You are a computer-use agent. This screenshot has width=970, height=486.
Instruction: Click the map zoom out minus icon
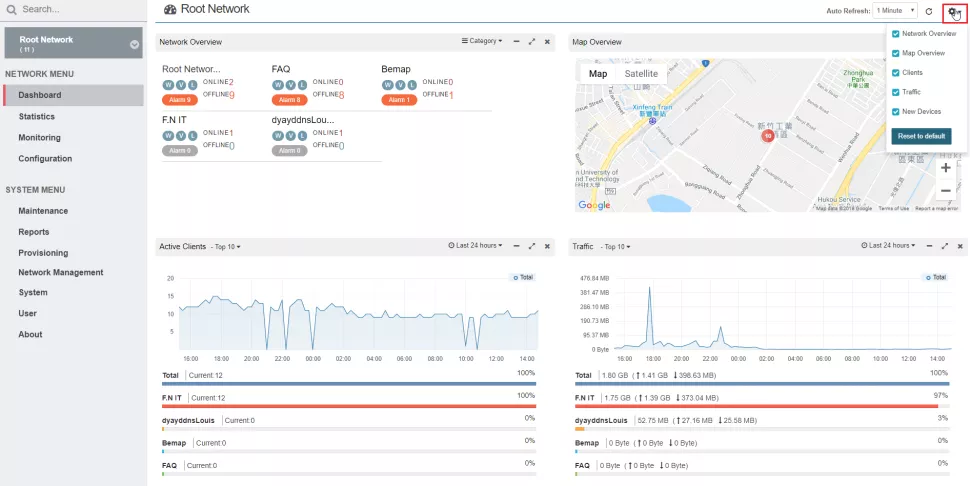pyautogui.click(x=945, y=191)
